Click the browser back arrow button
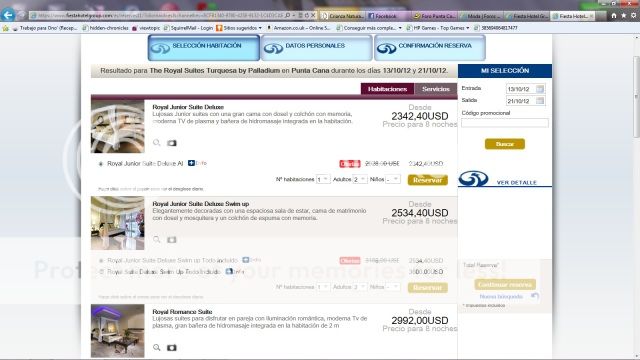 [x=8, y=16]
